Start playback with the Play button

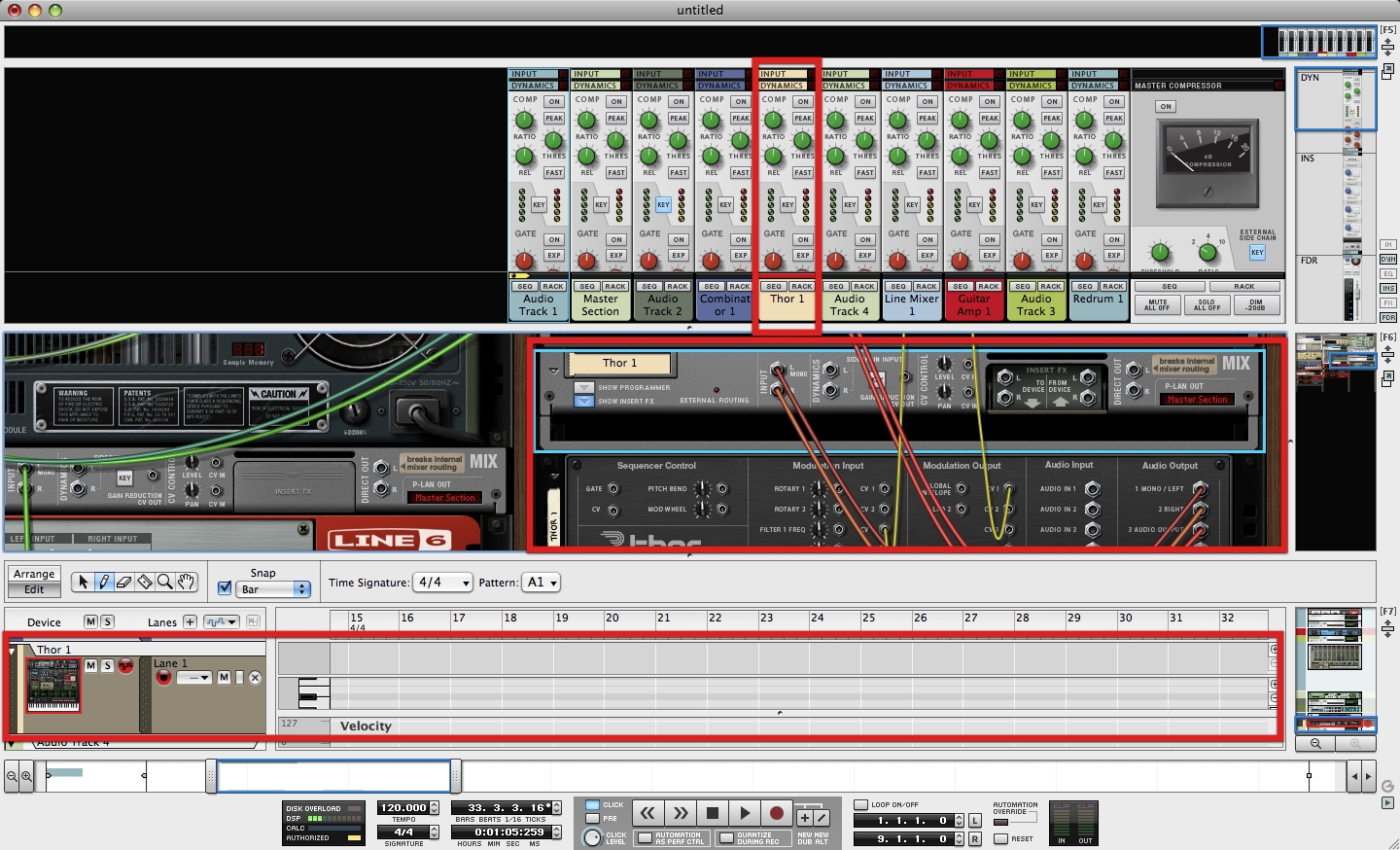click(745, 813)
